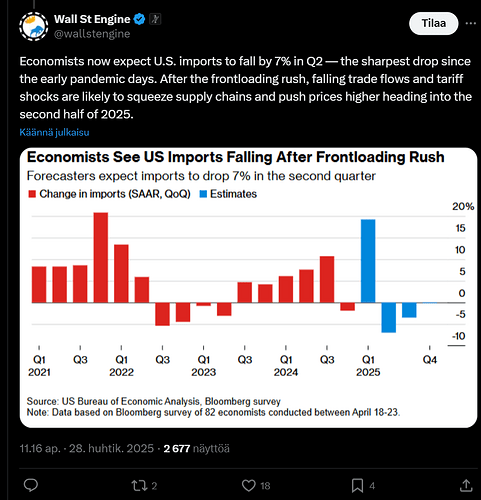Viewport: 481px width, 500px height.
Task: Open the @wallstengine handle link
Action: coord(92,34)
